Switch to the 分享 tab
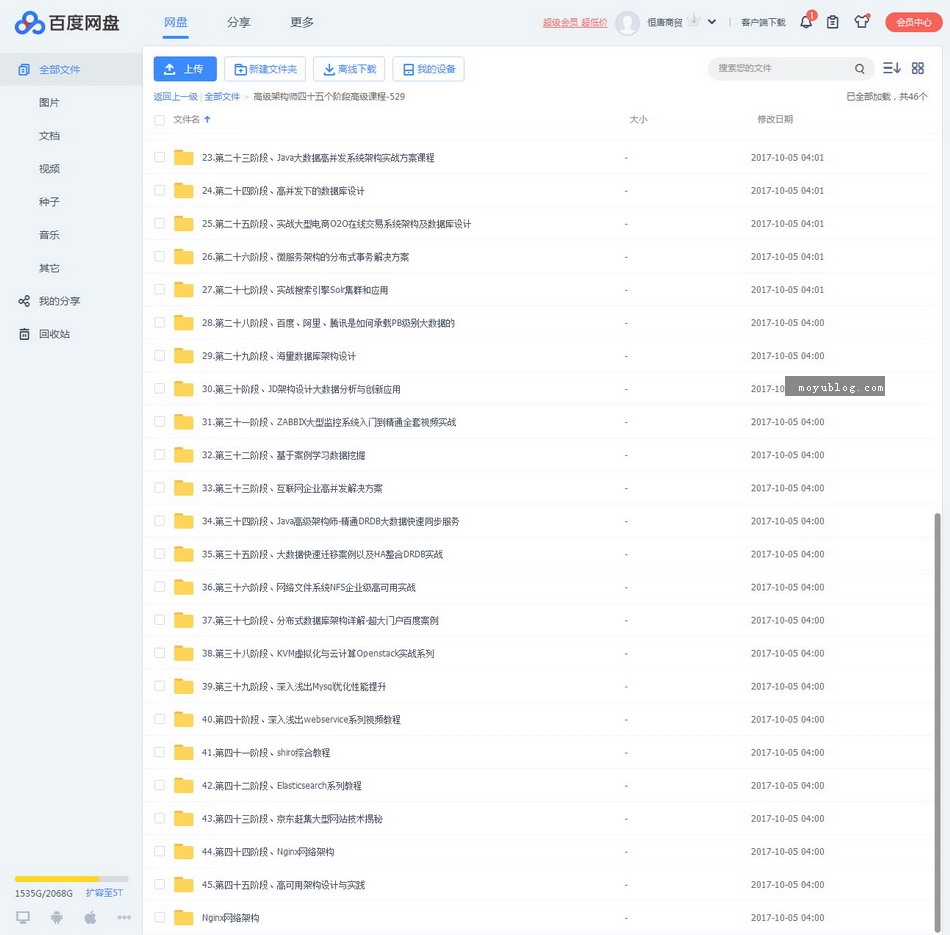Screen dimensions: 950x935 coord(239,22)
